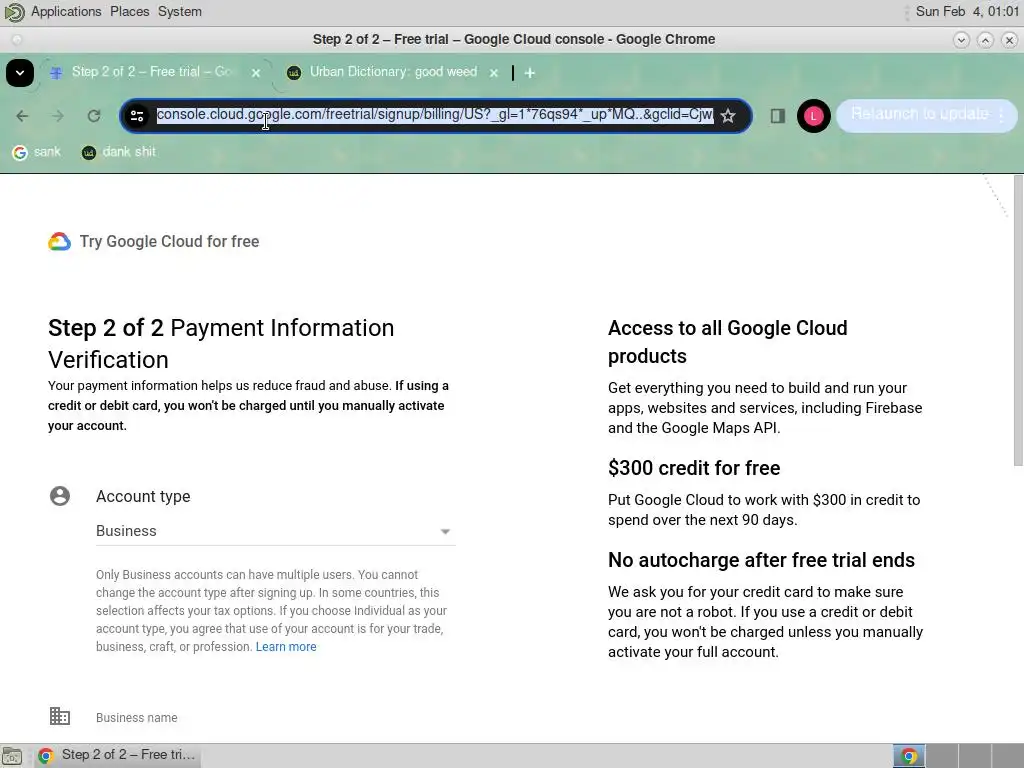The image size is (1024, 768).
Task: Open the Chrome side panel
Action: pyautogui.click(x=777, y=116)
